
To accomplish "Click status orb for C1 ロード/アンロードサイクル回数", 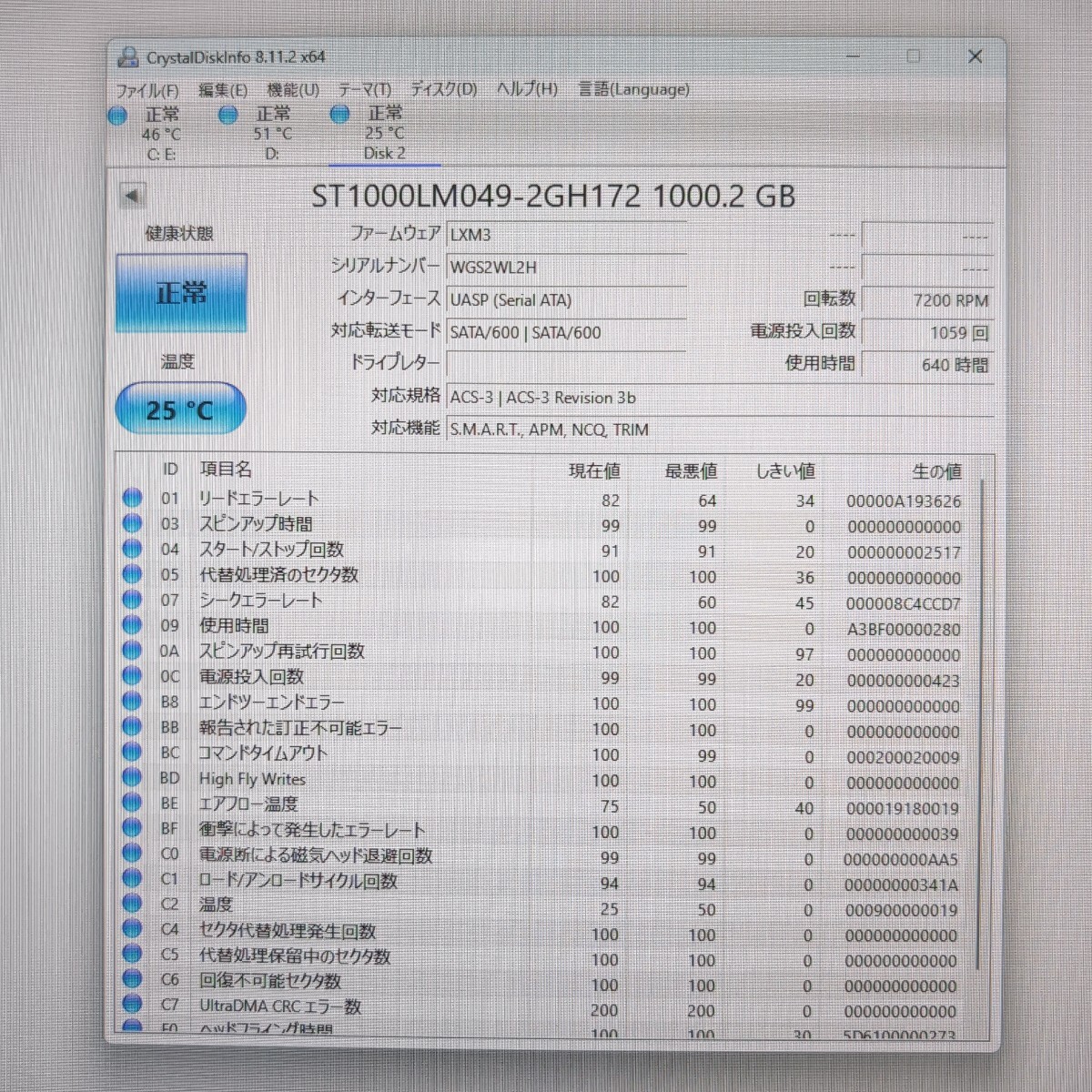I will coord(132,879).
